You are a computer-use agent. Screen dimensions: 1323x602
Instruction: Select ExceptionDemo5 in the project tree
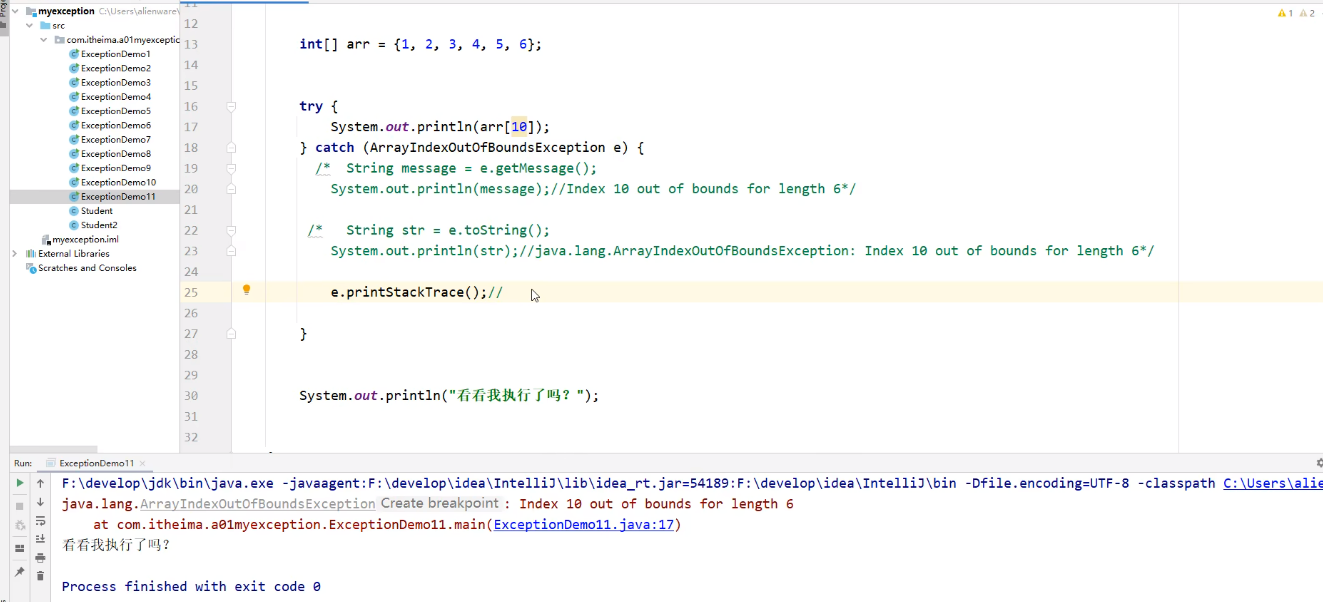click(x=113, y=110)
